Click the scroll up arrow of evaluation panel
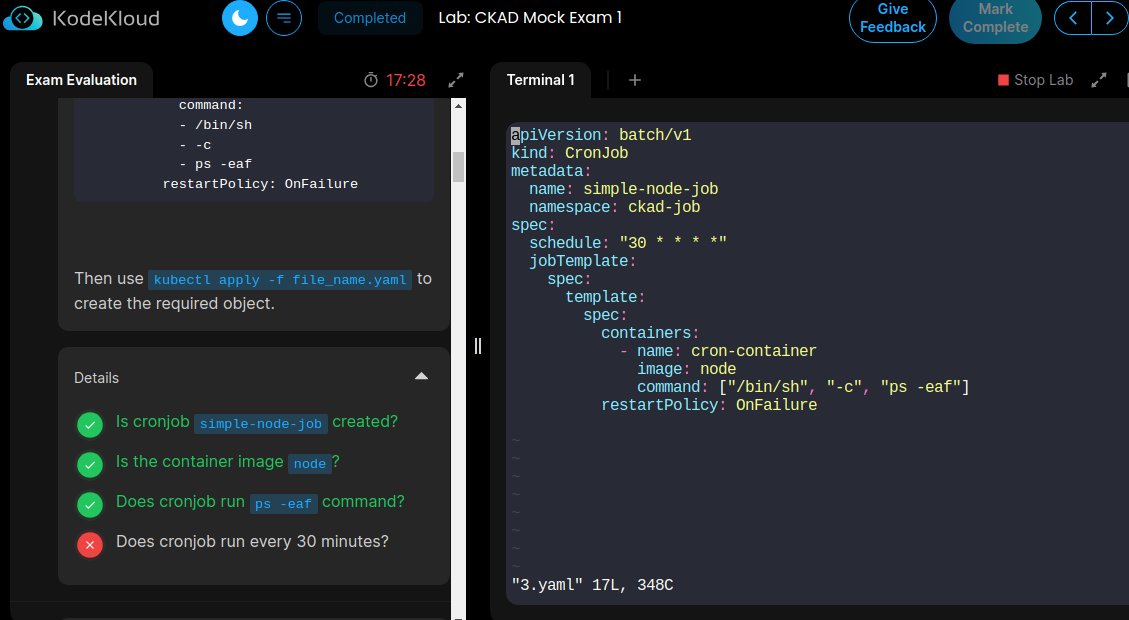1129x620 pixels. [458, 106]
